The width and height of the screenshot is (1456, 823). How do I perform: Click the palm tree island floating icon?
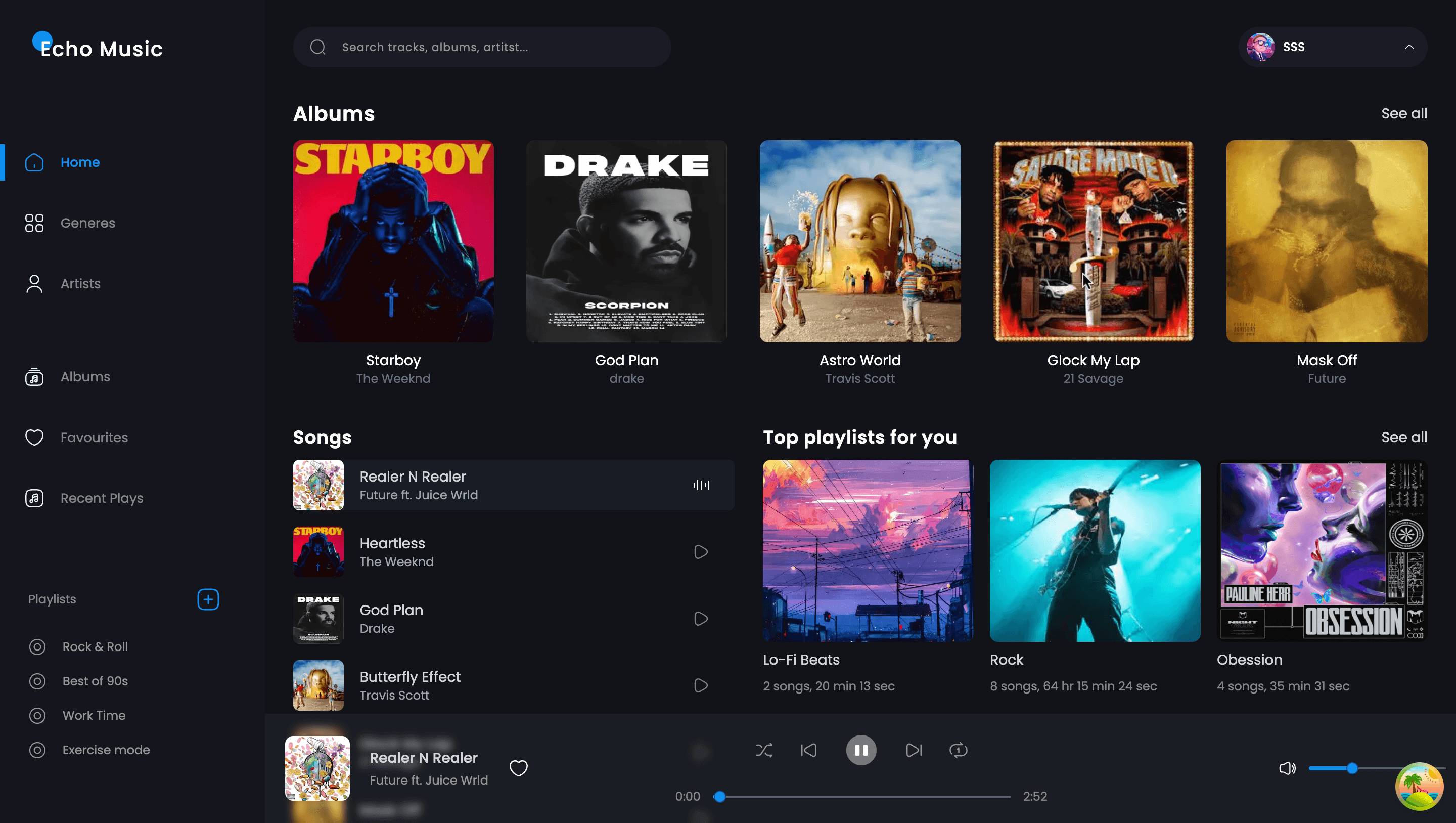click(x=1419, y=786)
